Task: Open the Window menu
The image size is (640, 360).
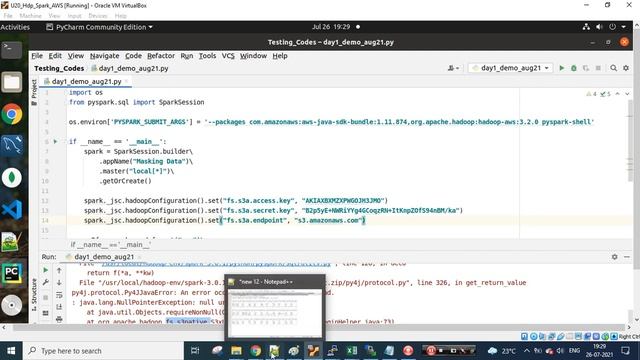Action: pos(253,56)
